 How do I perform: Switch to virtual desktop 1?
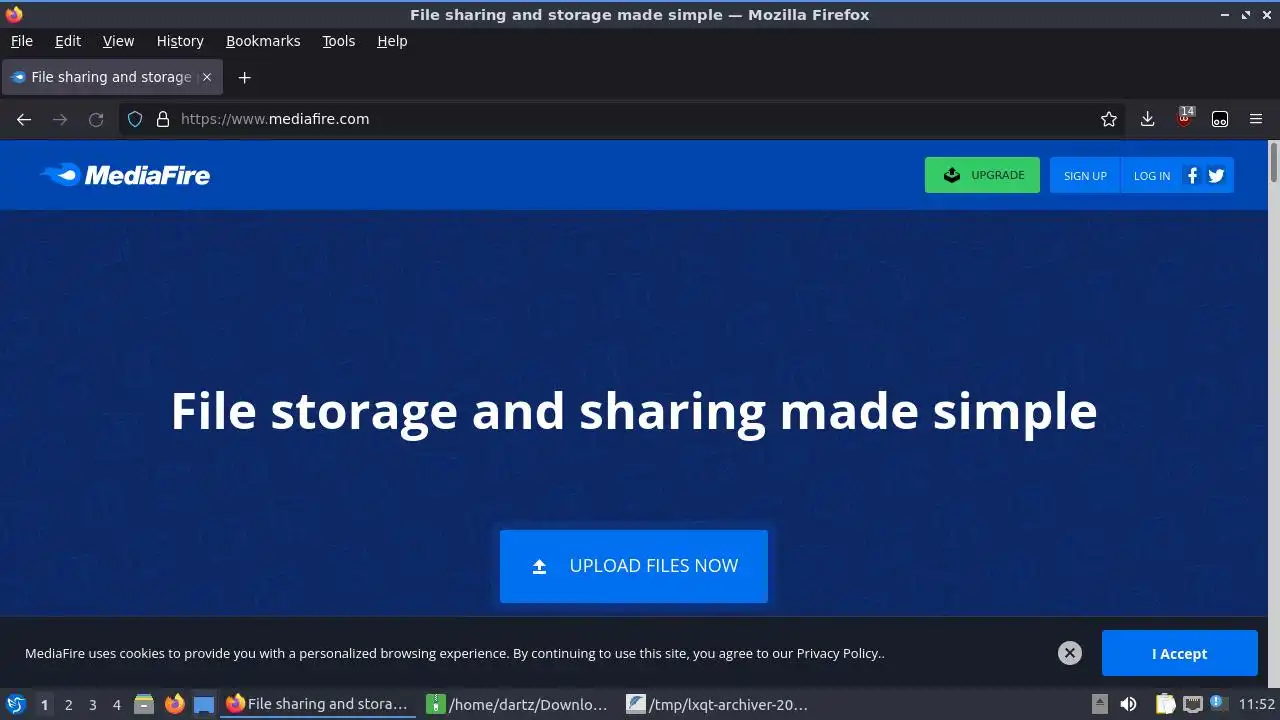pyautogui.click(x=44, y=704)
